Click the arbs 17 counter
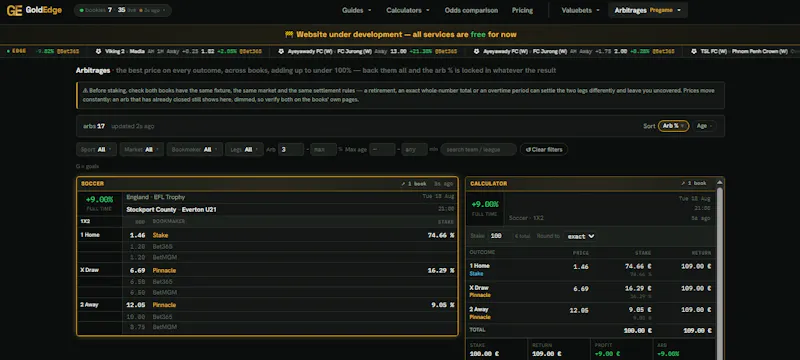Image resolution: width=800 pixels, height=360 pixels. 94,126
